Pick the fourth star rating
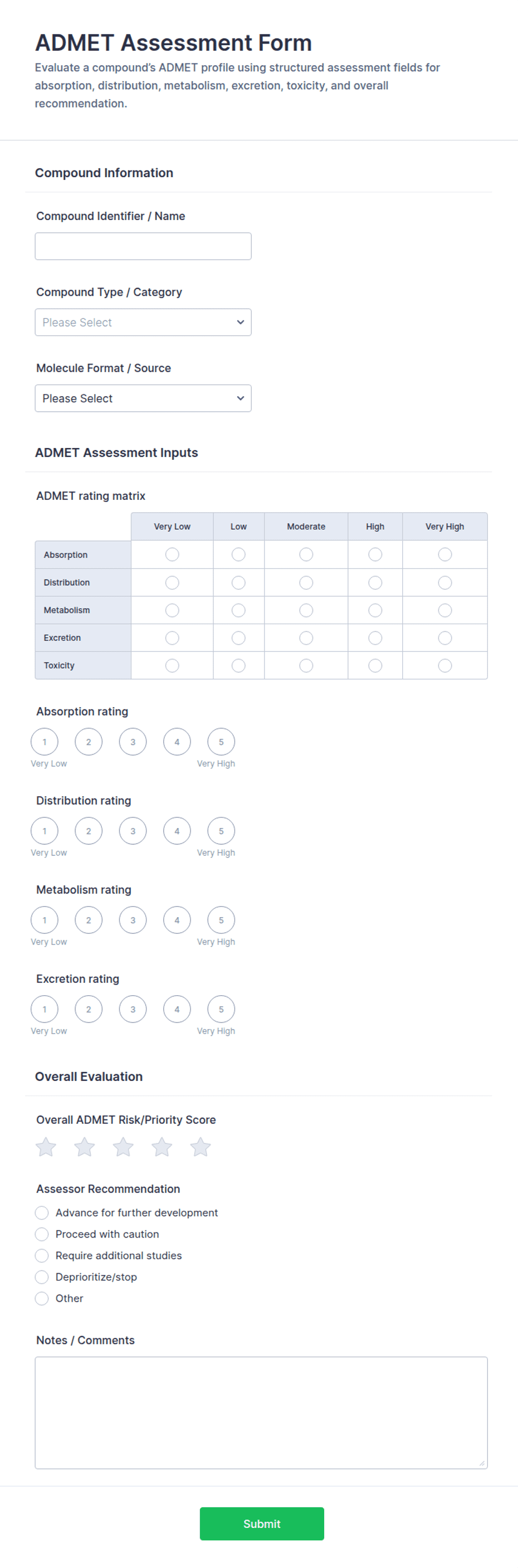The height and width of the screenshot is (1568, 518). (162, 1147)
